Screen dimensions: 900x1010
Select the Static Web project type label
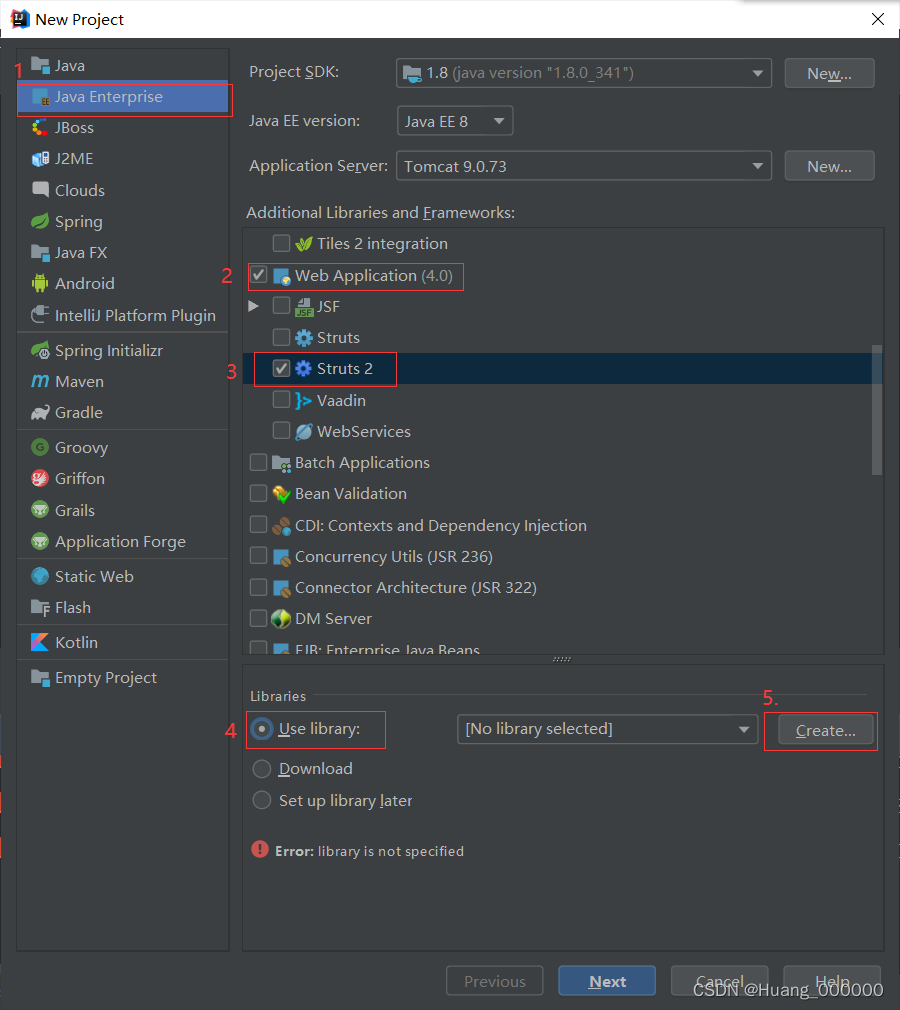[94, 576]
